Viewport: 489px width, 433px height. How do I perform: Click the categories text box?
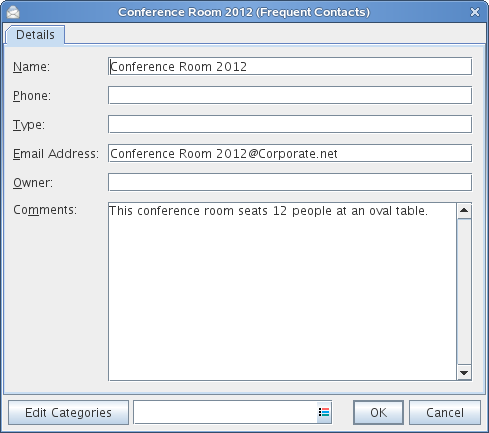pyautogui.click(x=225, y=413)
